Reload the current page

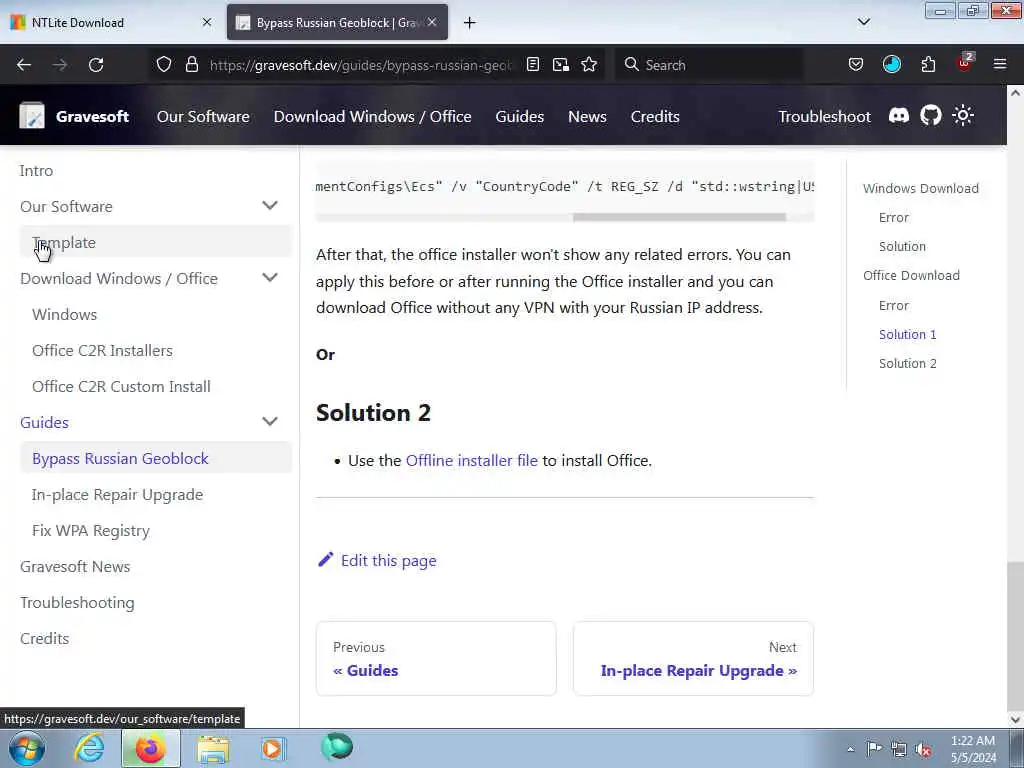tap(96, 65)
